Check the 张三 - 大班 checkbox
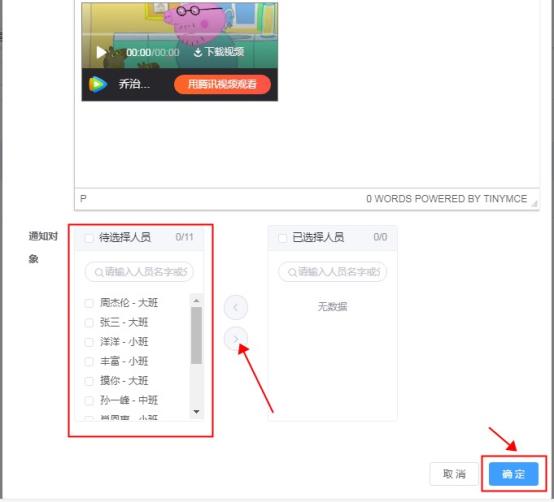Image resolution: width=554 pixels, height=502 pixels. (x=89, y=323)
